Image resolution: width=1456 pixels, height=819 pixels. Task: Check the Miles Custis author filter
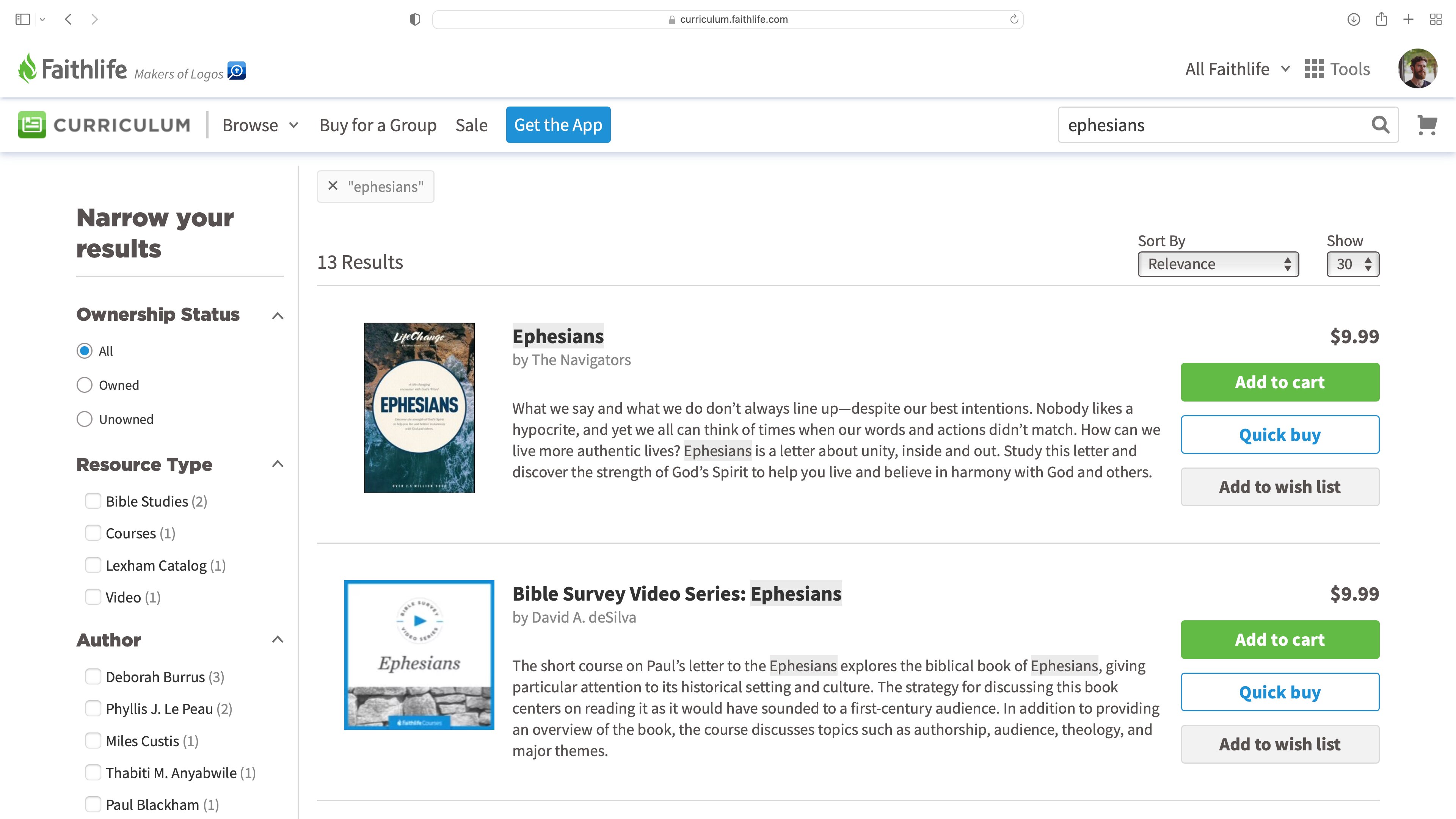(93, 741)
